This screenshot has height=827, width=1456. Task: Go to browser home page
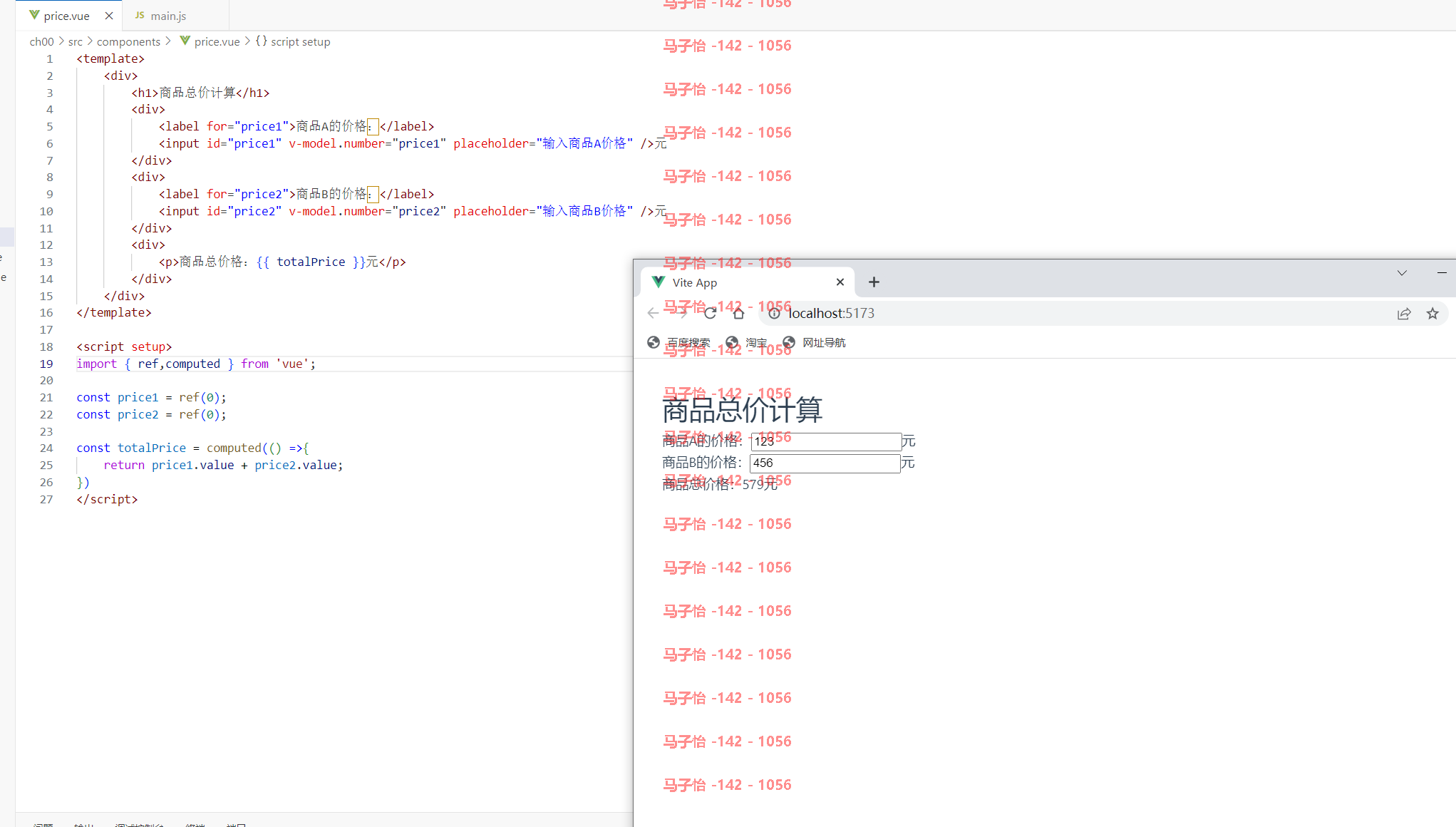pos(738,313)
